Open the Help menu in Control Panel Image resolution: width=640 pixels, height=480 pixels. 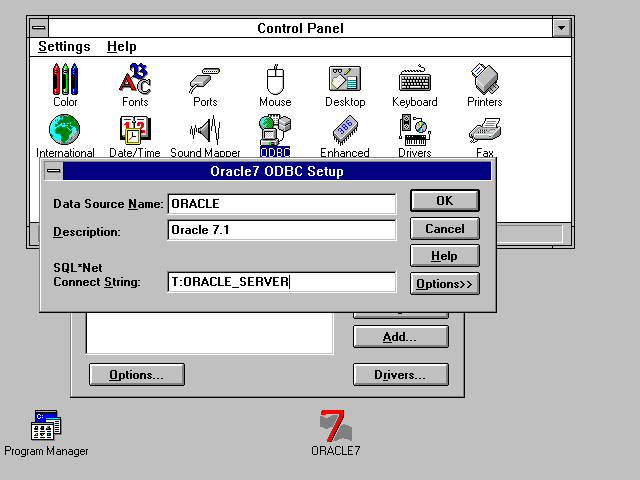pyautogui.click(x=121, y=47)
